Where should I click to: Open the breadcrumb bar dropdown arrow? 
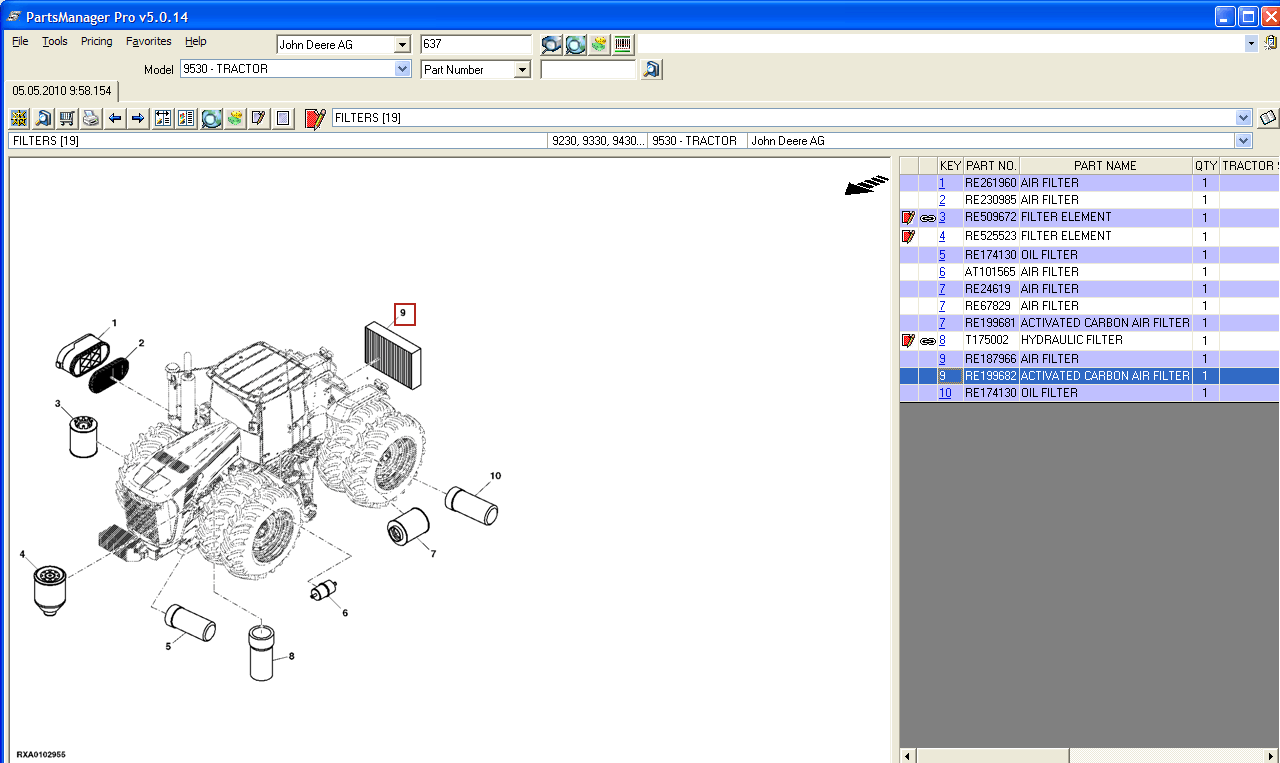point(1244,141)
